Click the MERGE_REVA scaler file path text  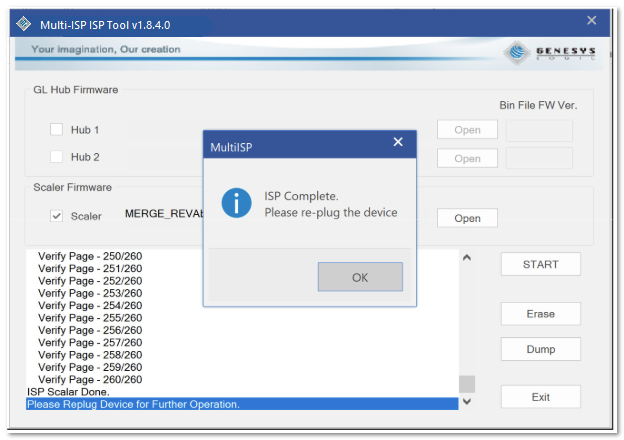164,214
